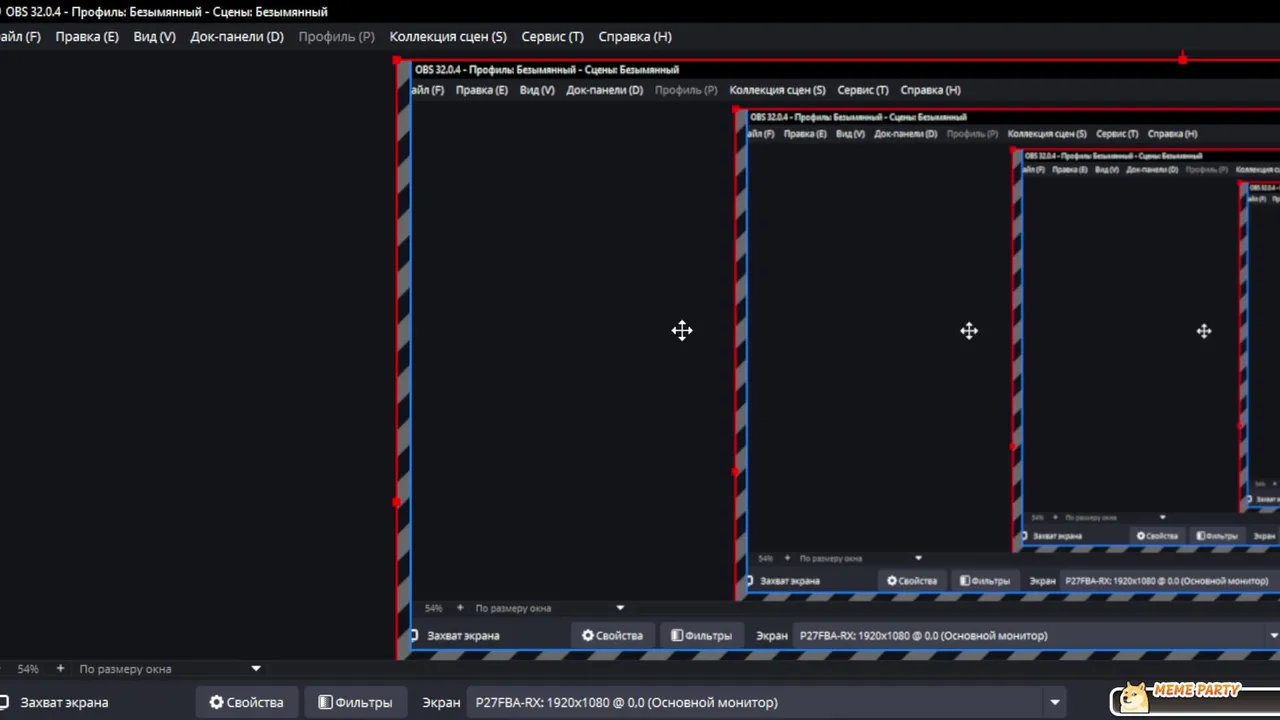The width and height of the screenshot is (1280, 720).
Task: Click the dropdown arrow of the main Экран selector
Action: tap(1054, 702)
